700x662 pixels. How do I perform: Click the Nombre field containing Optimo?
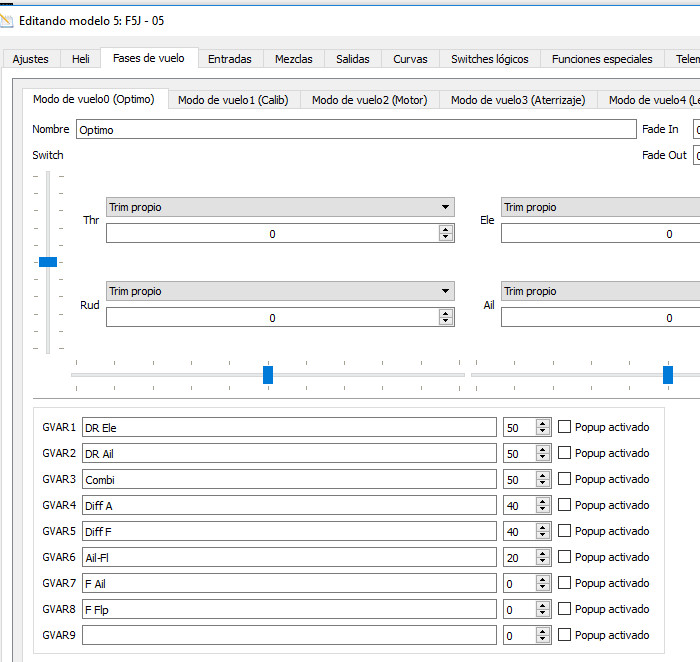(355, 129)
